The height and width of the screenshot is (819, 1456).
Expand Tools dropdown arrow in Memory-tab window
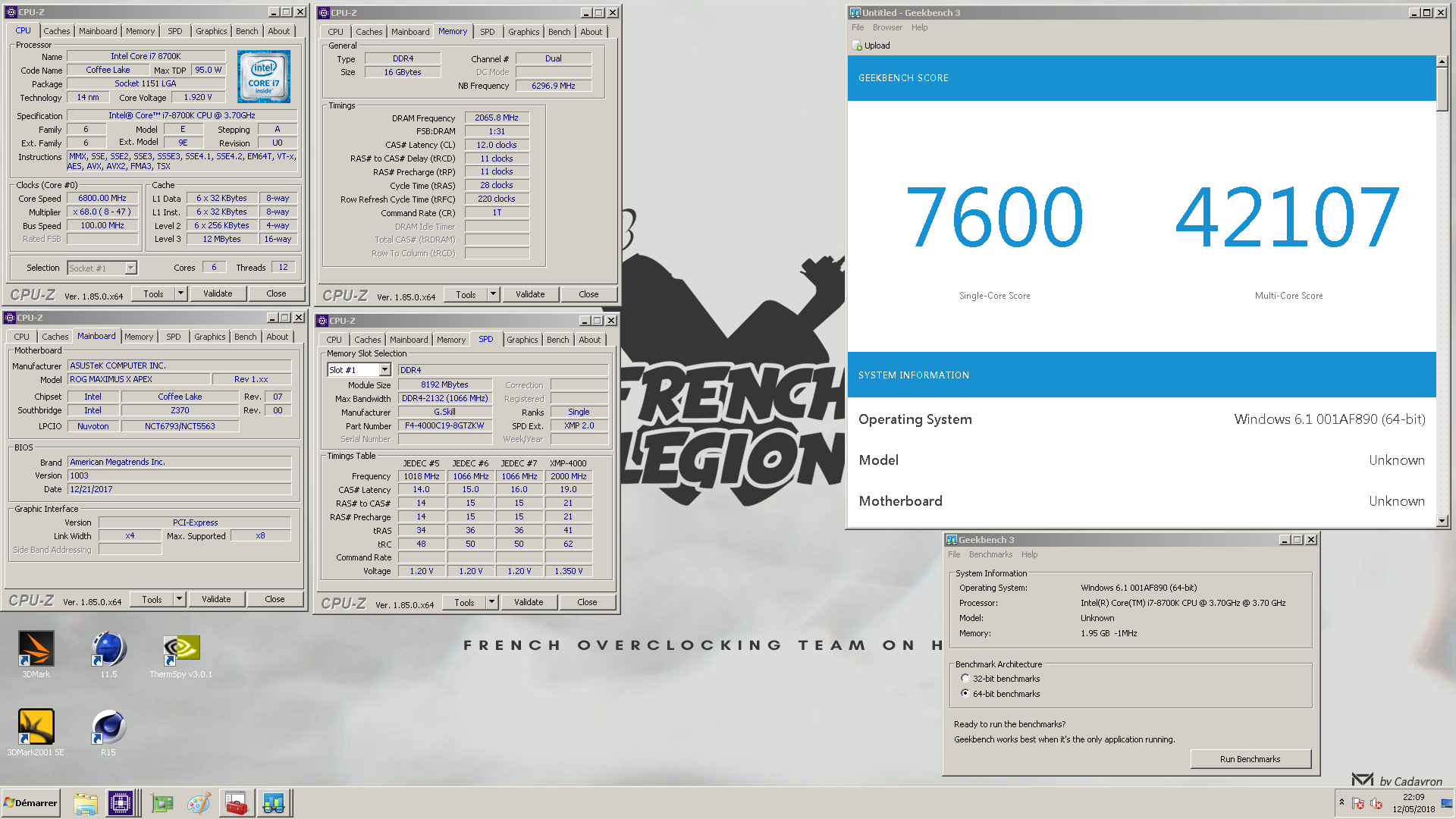[493, 294]
